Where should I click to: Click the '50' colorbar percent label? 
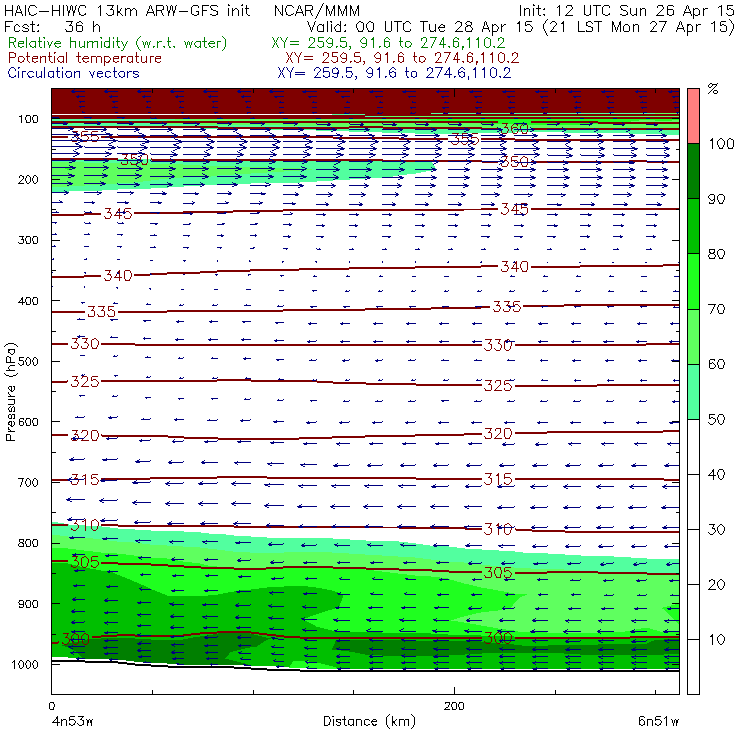tap(716, 420)
